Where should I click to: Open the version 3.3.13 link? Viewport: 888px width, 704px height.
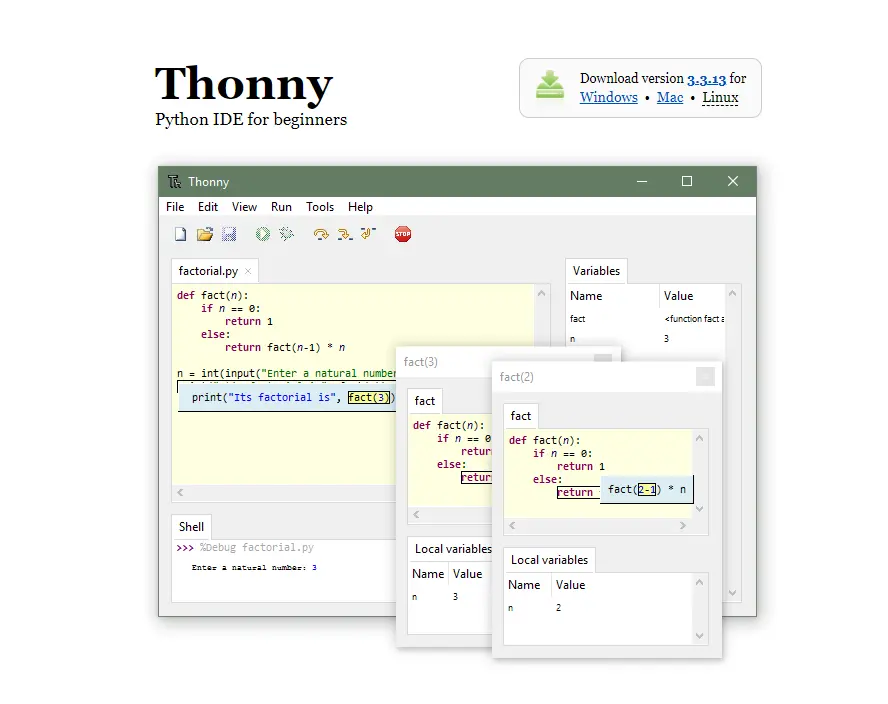pyautogui.click(x=706, y=79)
